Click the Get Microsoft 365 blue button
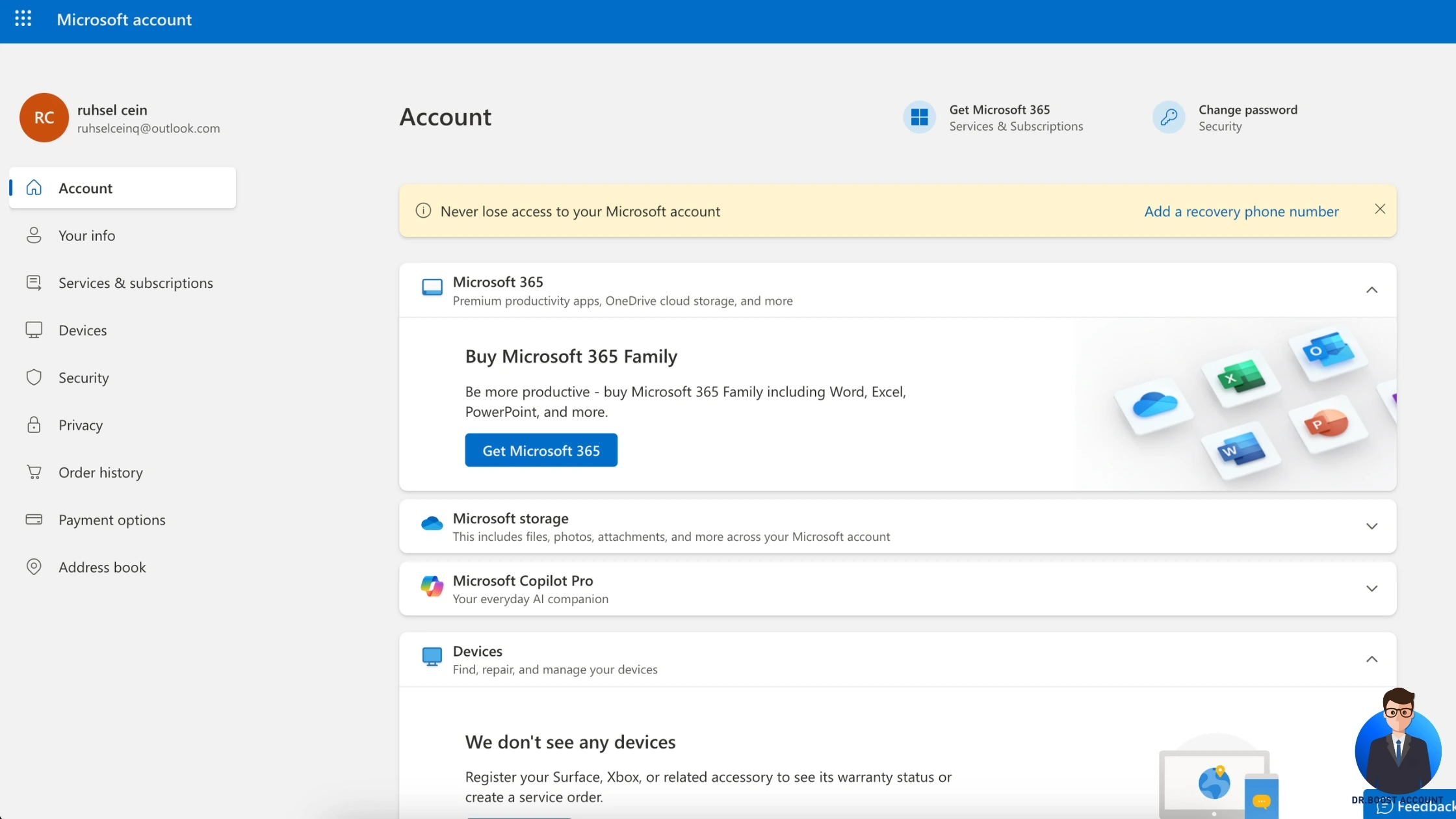1456x819 pixels. click(x=541, y=450)
